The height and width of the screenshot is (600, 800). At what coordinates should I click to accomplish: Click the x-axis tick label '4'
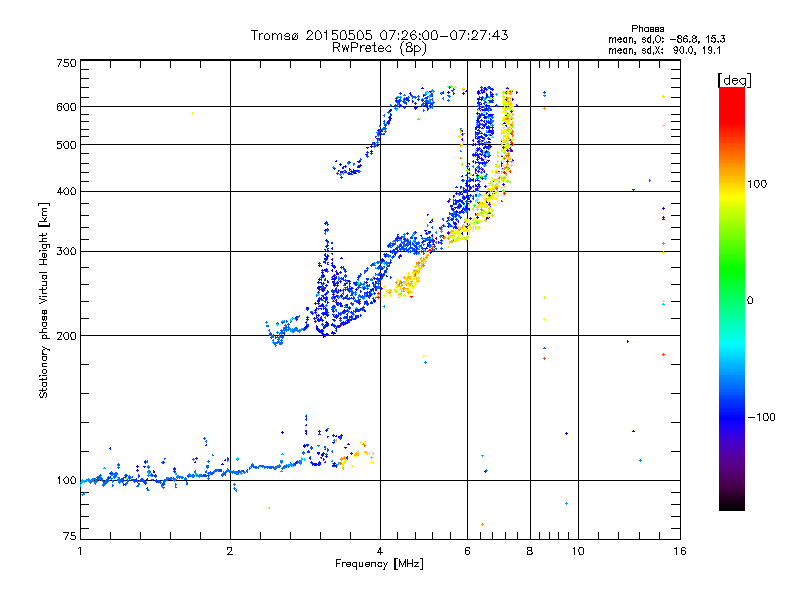[380, 551]
